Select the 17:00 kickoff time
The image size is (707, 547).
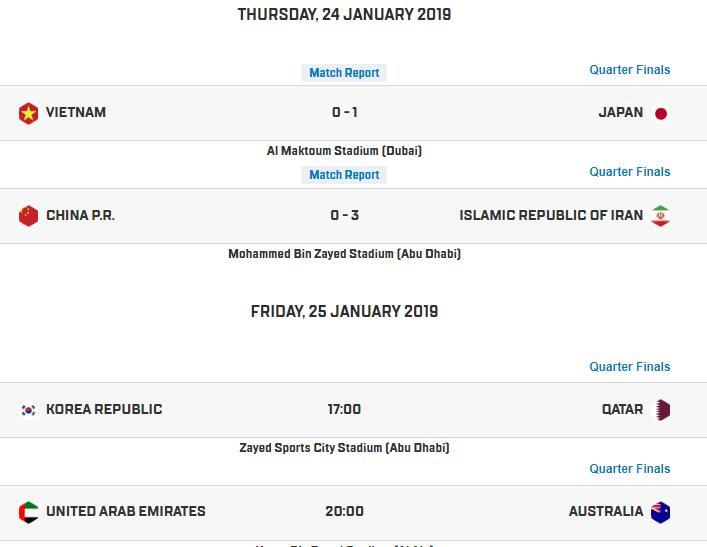344,409
